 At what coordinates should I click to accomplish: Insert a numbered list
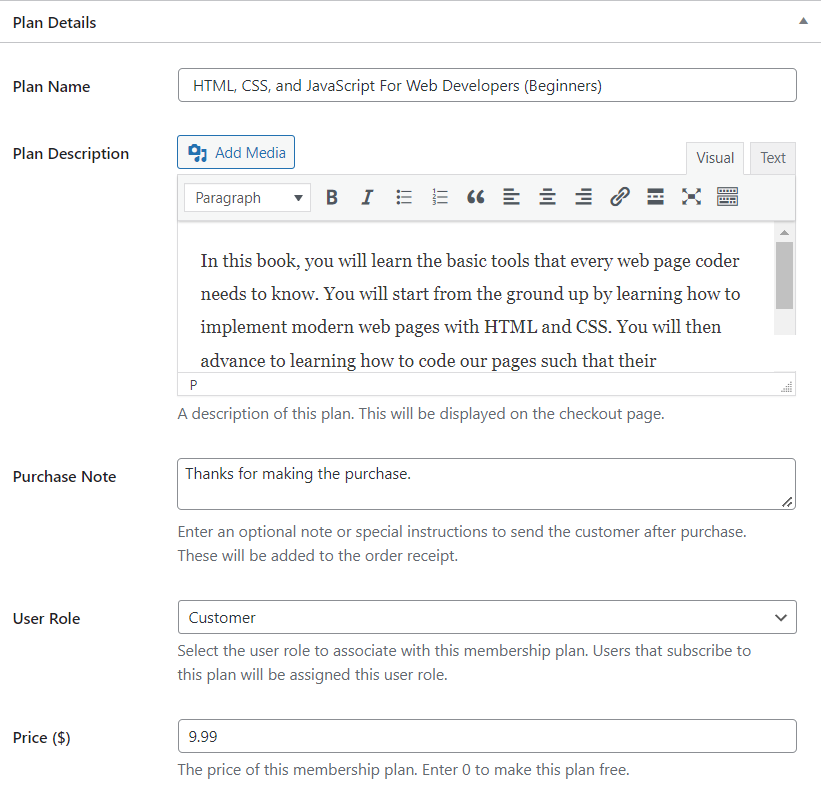(x=440, y=197)
